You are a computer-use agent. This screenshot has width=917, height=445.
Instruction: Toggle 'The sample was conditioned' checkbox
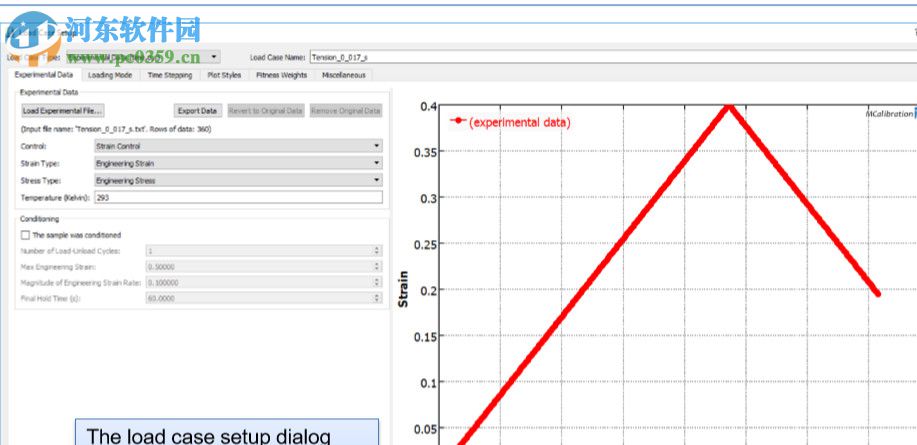click(x=25, y=235)
